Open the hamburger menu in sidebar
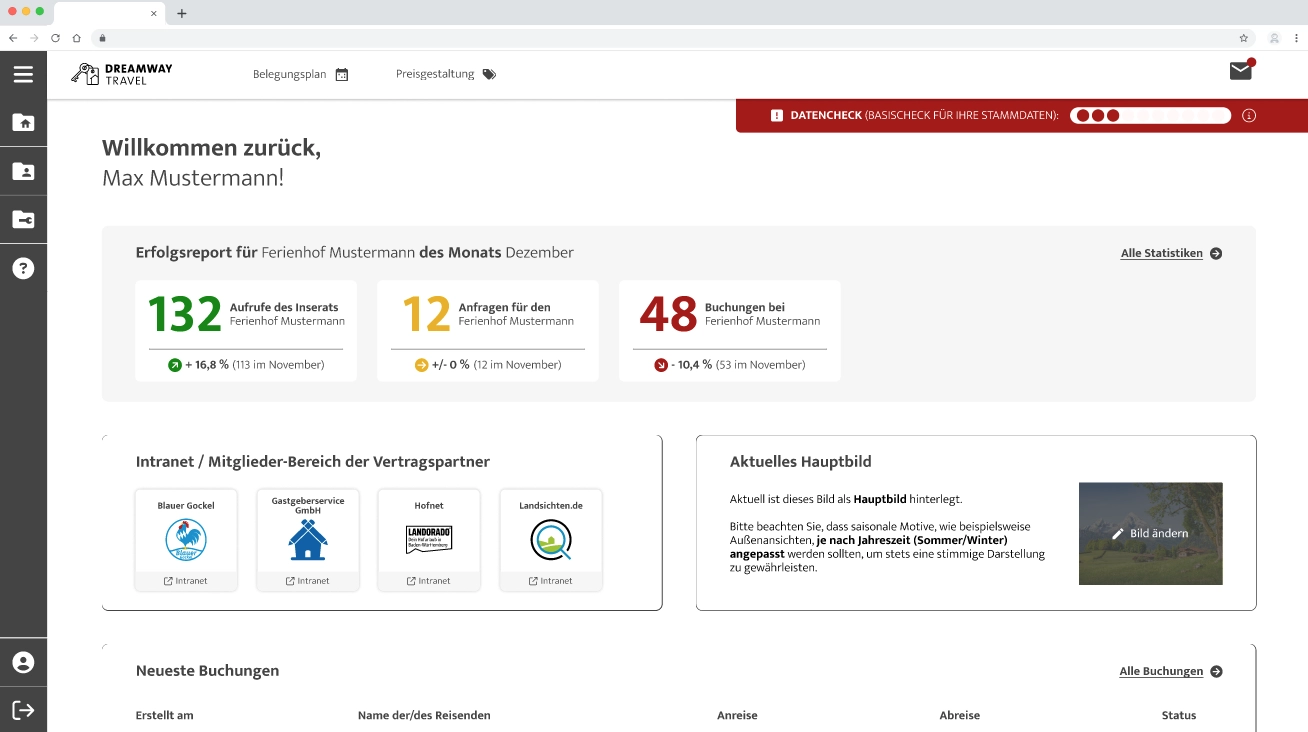This screenshot has width=1308, height=732. [x=23, y=75]
